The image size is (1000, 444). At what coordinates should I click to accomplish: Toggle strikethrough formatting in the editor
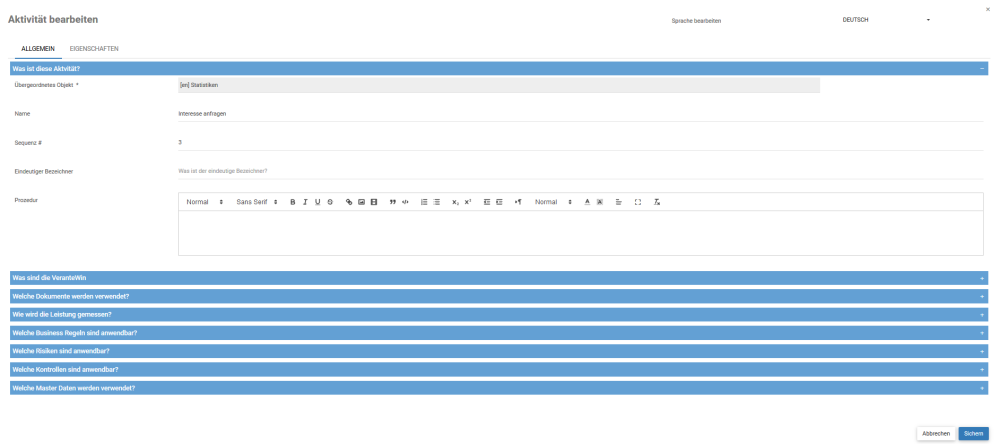(x=330, y=202)
